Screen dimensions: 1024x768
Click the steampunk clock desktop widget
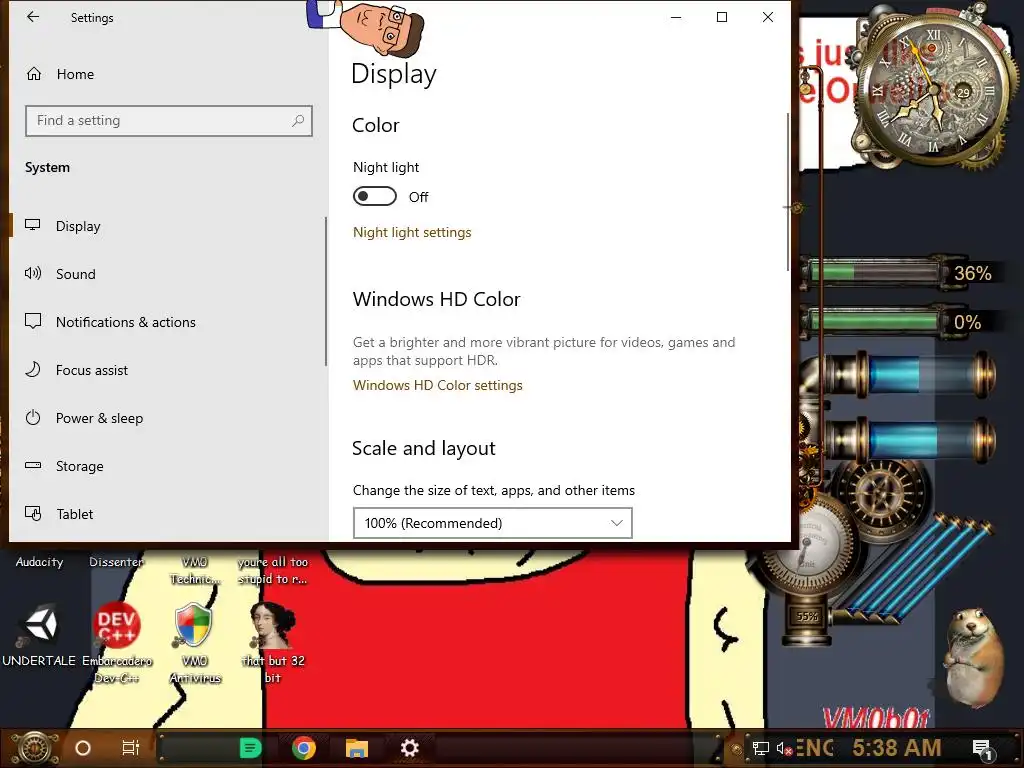[x=933, y=91]
